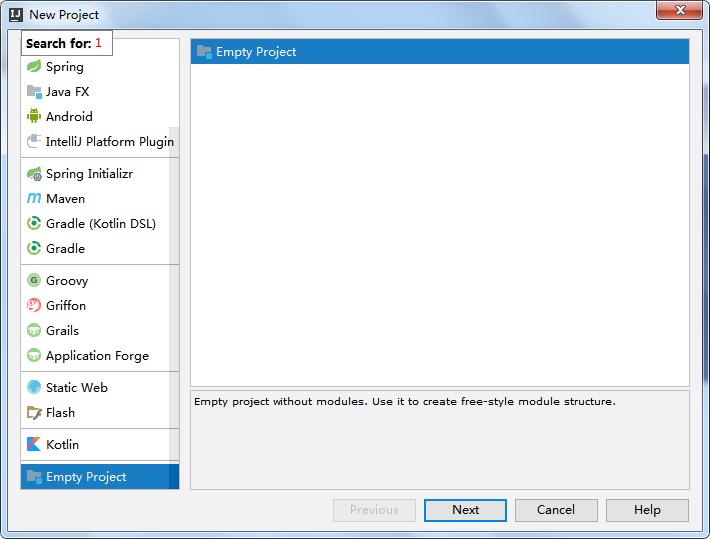Screen dimensions: 710x539
Task: Choose Groovy project type
Action: click(x=100, y=280)
